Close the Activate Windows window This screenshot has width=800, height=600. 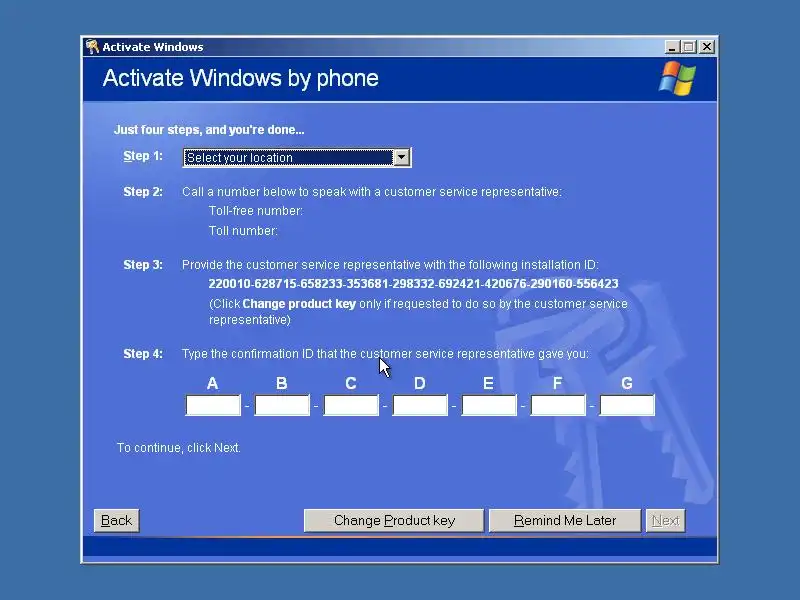tap(707, 47)
